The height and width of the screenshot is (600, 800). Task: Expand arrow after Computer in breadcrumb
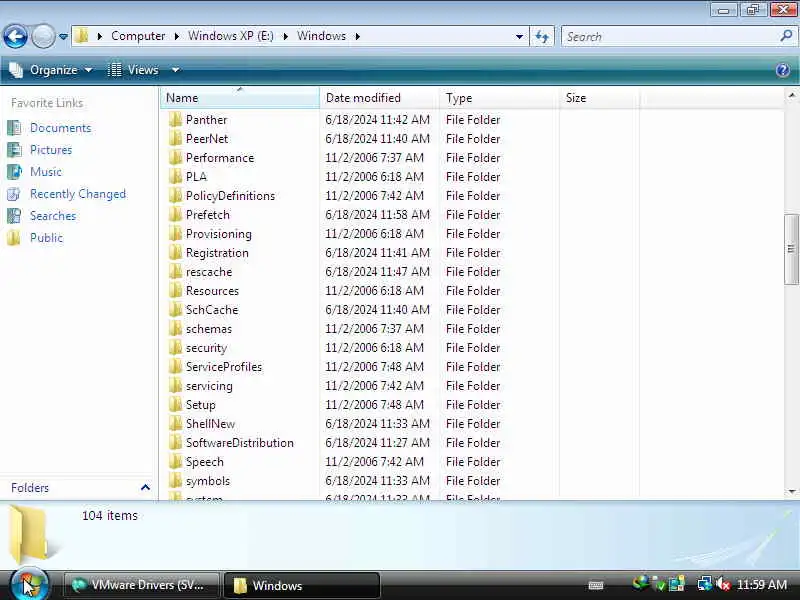177,36
